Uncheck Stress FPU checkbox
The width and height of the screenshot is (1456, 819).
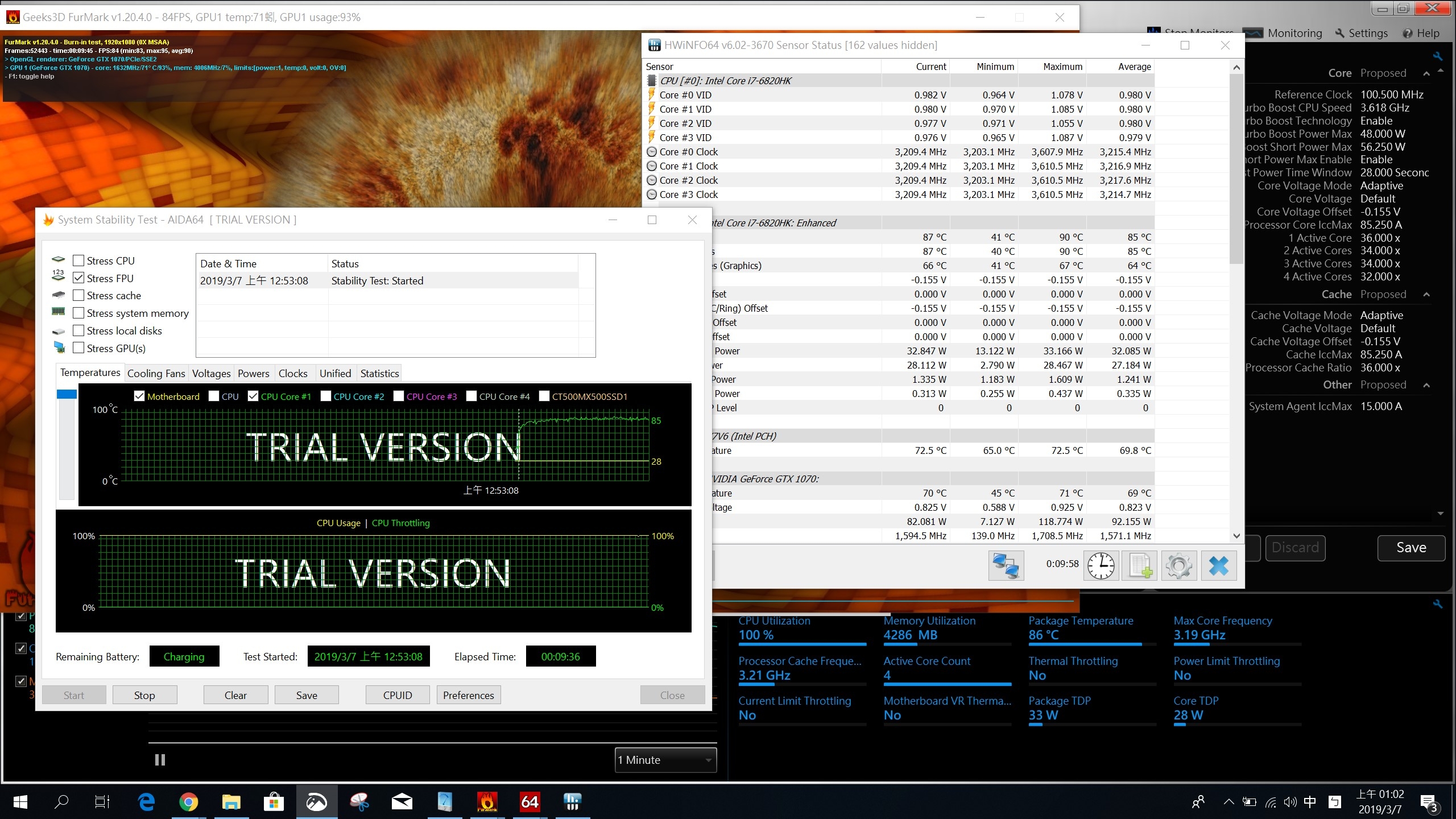tap(78, 278)
